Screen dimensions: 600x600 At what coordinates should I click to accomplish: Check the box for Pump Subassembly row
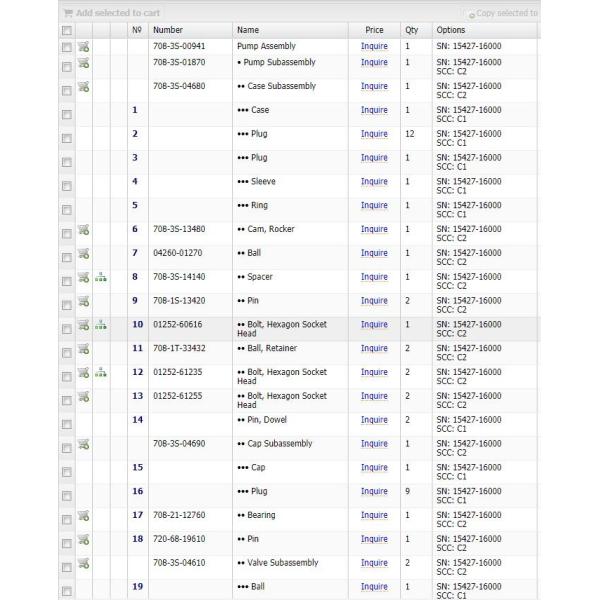tap(67, 67)
